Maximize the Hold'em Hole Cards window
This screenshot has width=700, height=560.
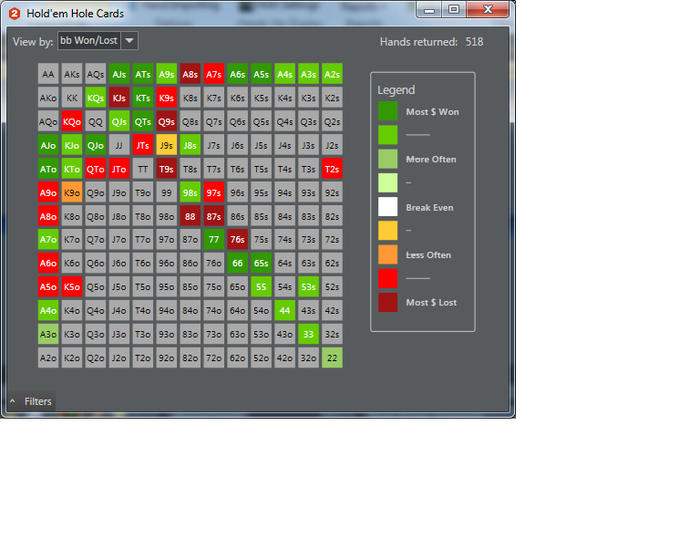tap(454, 9)
